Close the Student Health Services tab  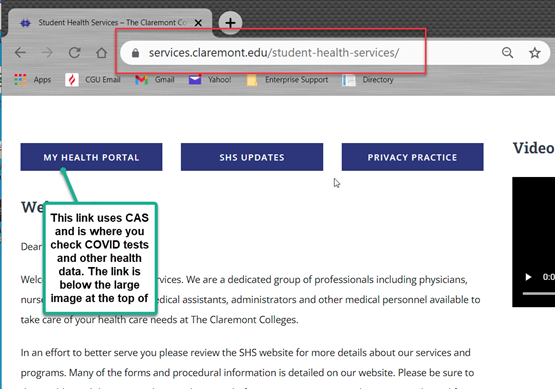[x=198, y=23]
